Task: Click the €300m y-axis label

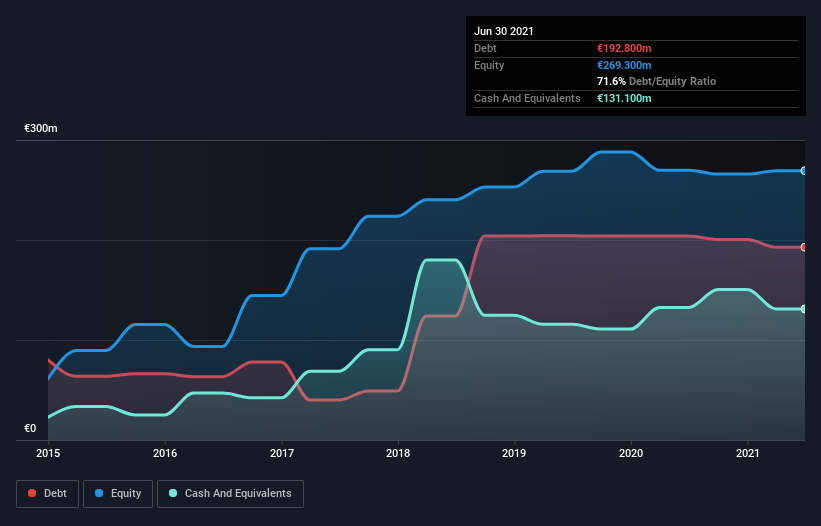Action: pyautogui.click(x=41, y=128)
